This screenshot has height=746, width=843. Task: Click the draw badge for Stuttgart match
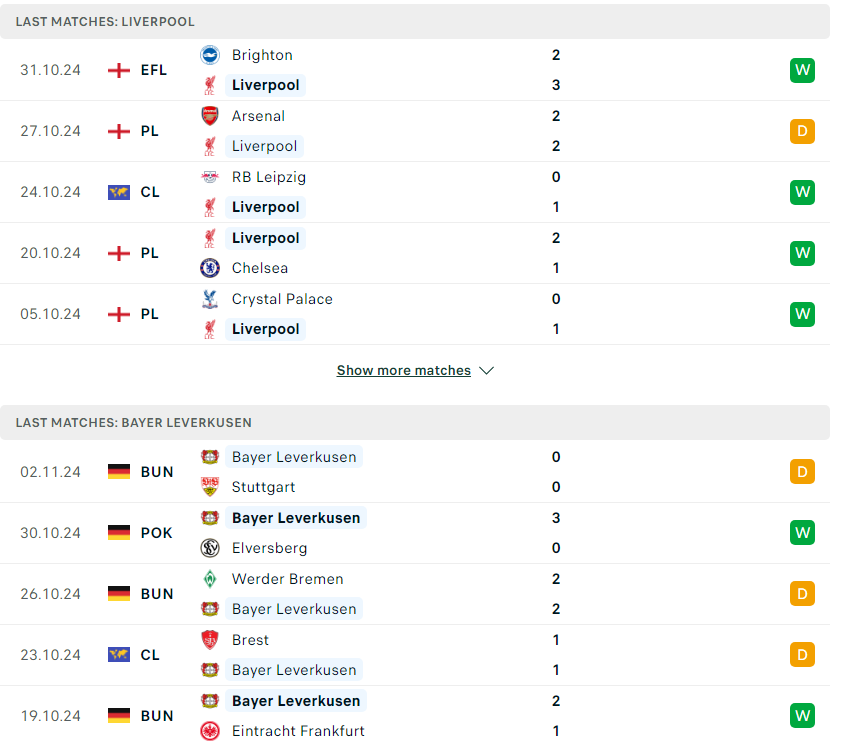pyautogui.click(x=802, y=472)
